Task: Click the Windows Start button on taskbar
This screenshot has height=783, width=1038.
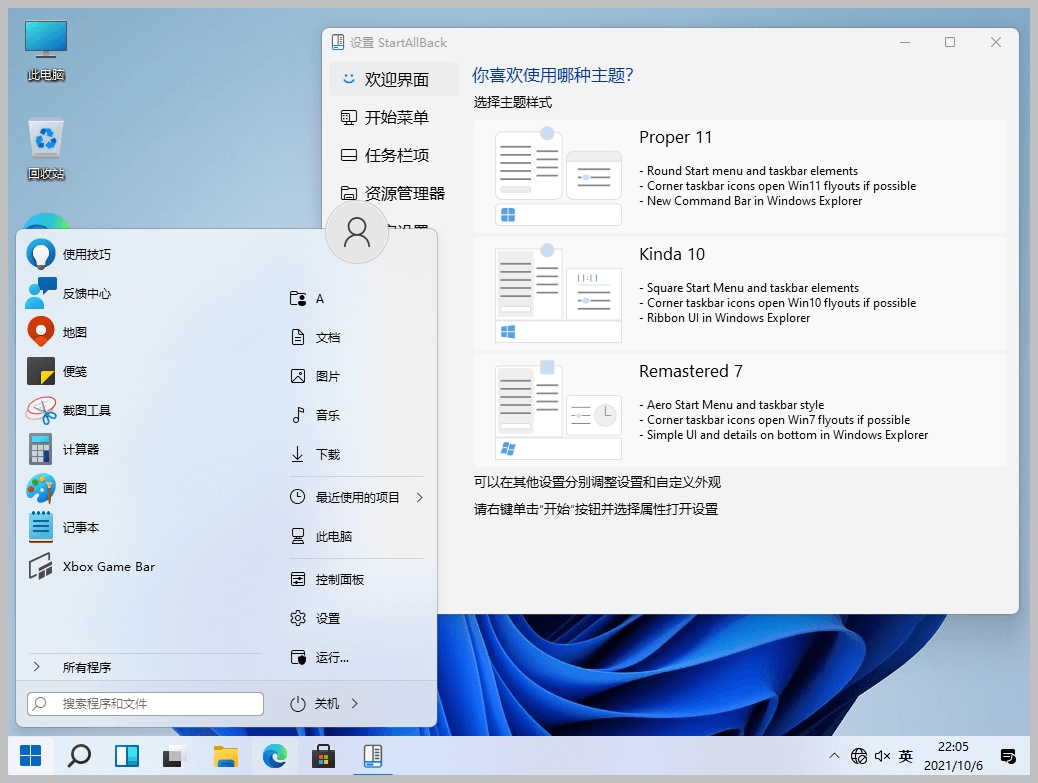Action: [30, 755]
